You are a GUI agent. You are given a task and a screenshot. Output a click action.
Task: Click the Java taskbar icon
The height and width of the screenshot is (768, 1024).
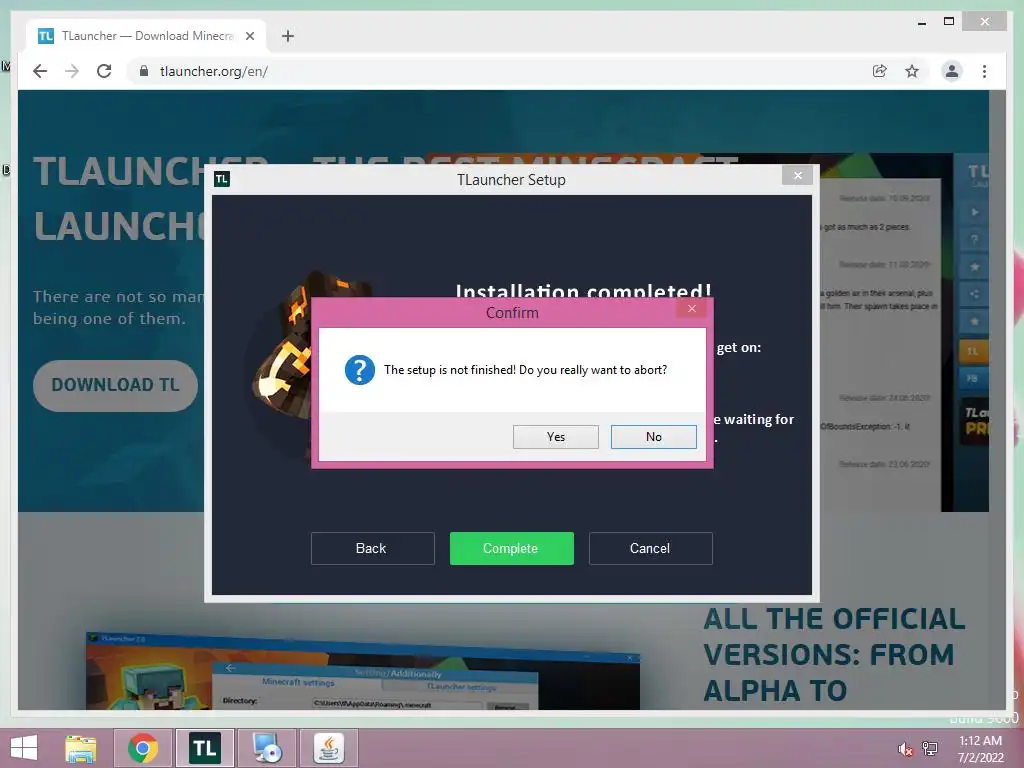click(328, 748)
